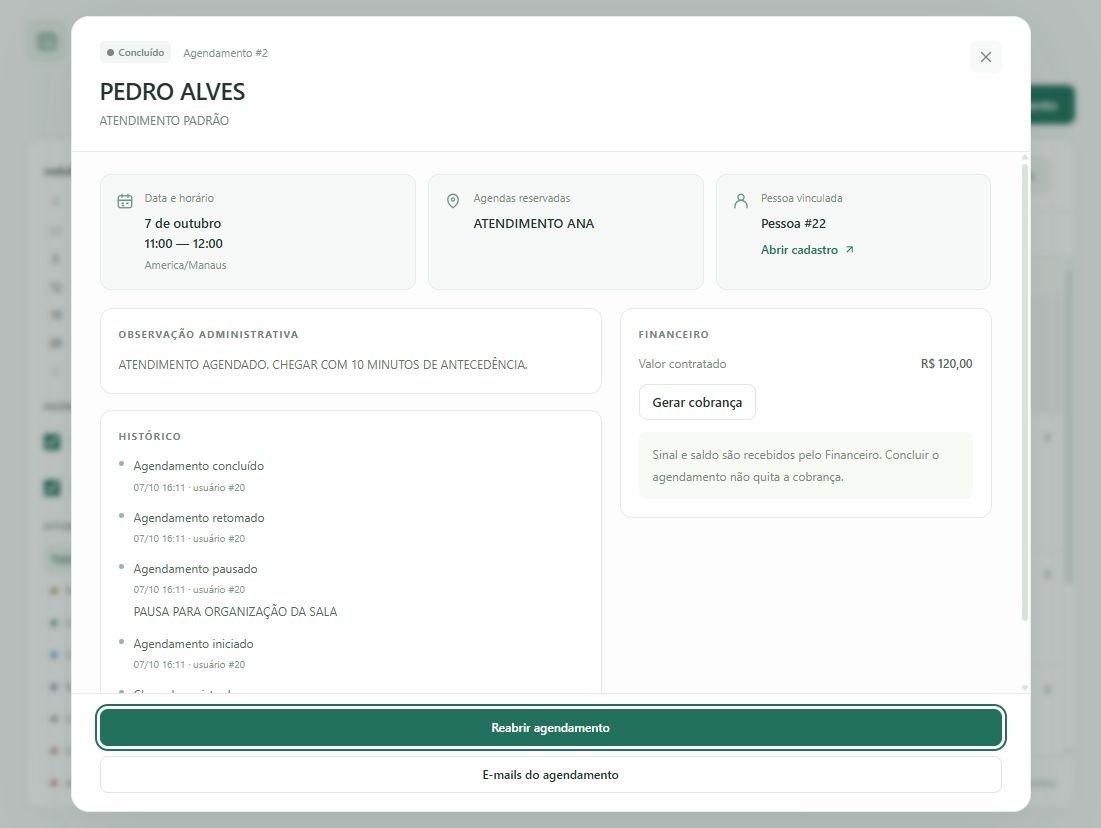1101x828 pixels.
Task: Click Agendamento concluído history entry
Action: tap(199, 466)
